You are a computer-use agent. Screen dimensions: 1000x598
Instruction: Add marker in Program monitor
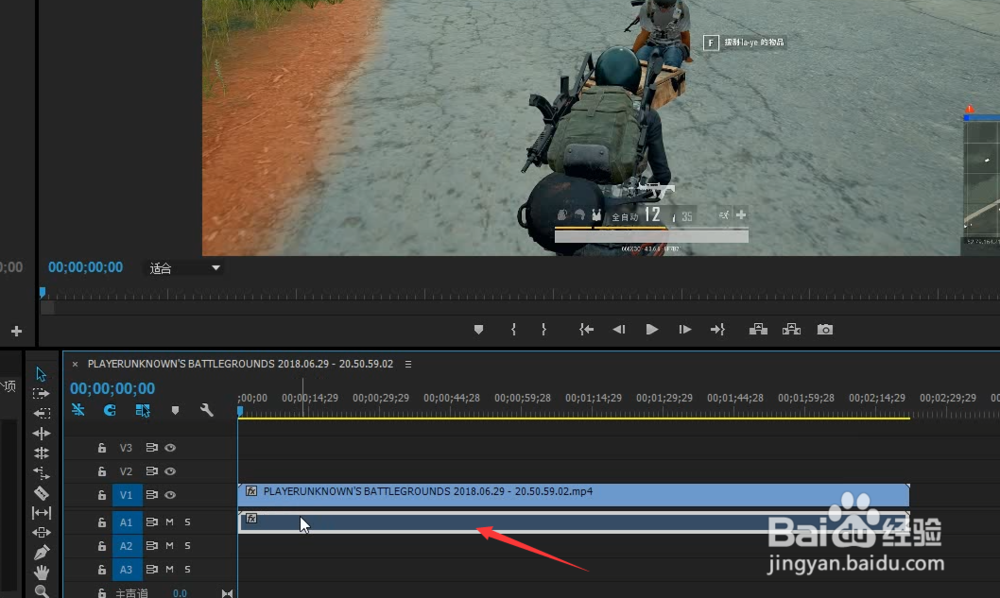point(478,330)
